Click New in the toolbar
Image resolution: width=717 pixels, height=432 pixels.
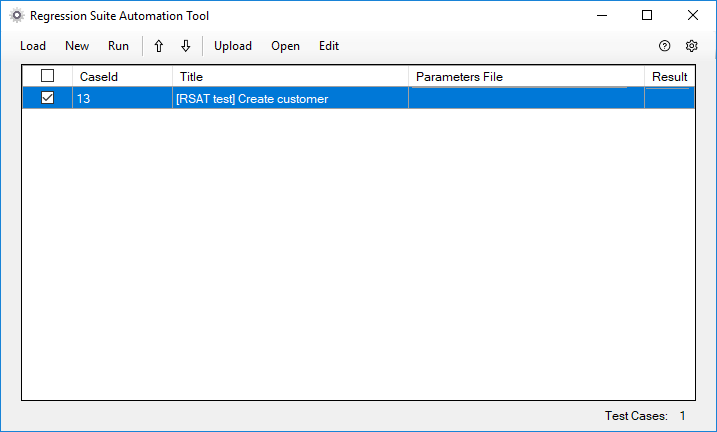click(x=77, y=46)
